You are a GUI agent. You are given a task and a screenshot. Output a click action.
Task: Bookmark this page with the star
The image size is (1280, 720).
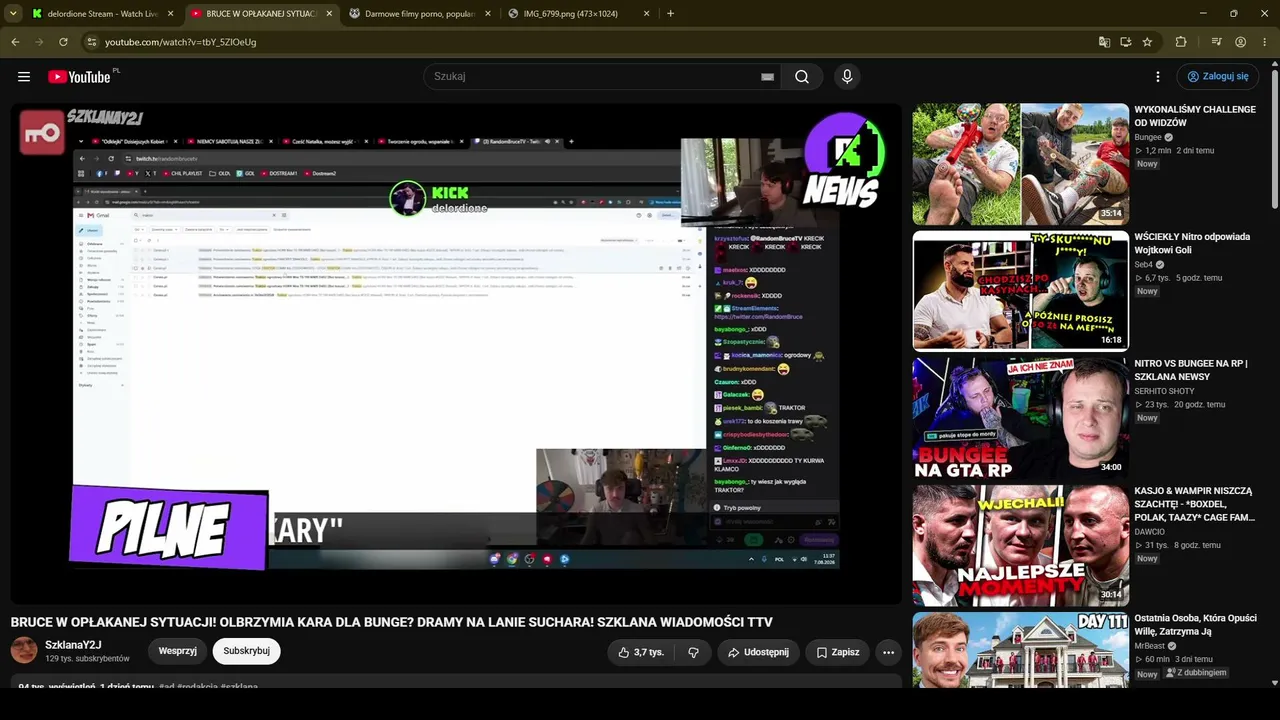(x=1147, y=42)
